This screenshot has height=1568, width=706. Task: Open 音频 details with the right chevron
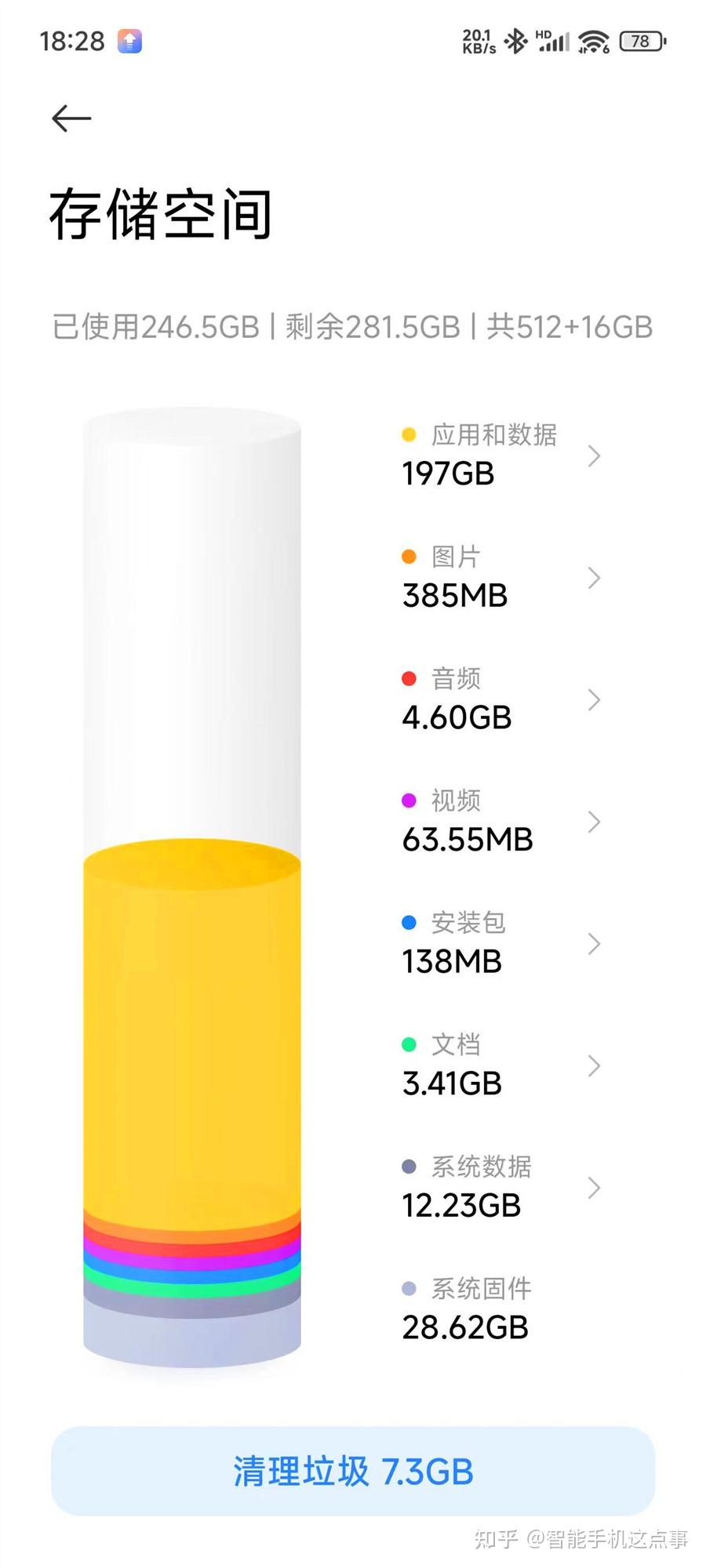tap(595, 701)
